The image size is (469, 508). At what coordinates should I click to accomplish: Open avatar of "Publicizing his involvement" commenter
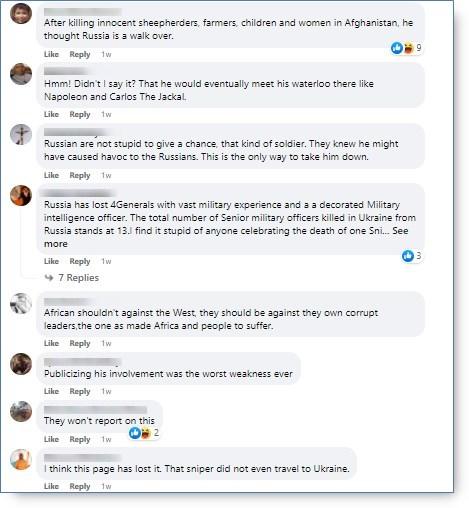(x=21, y=364)
